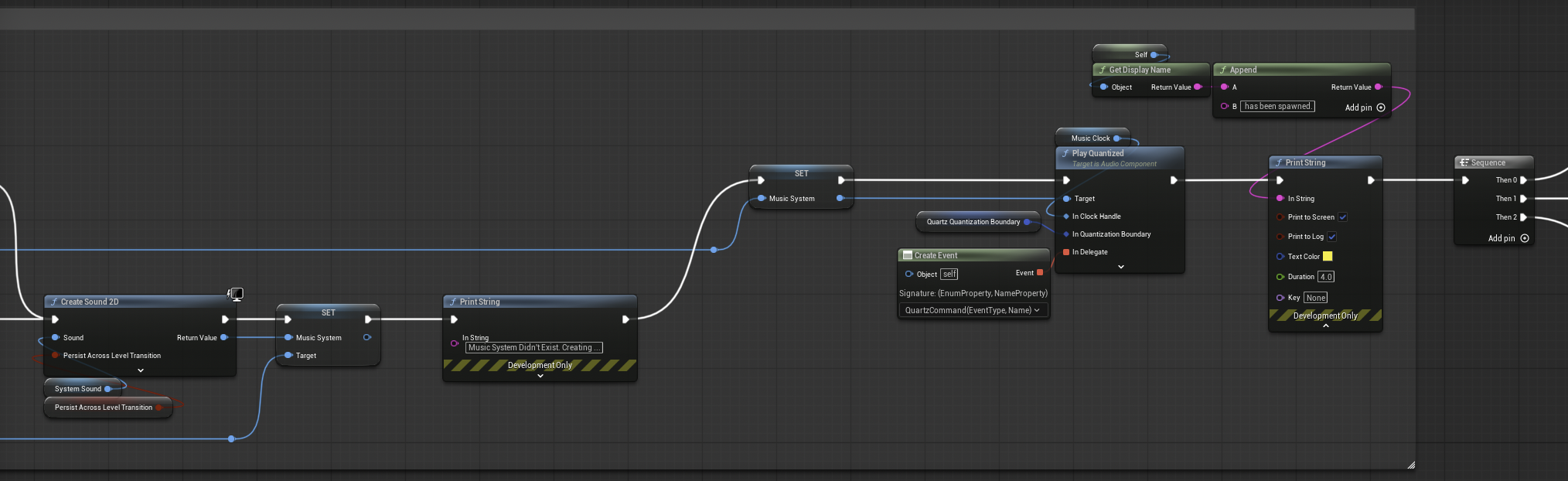Toggle Print to Log checkbox

coord(1332,237)
